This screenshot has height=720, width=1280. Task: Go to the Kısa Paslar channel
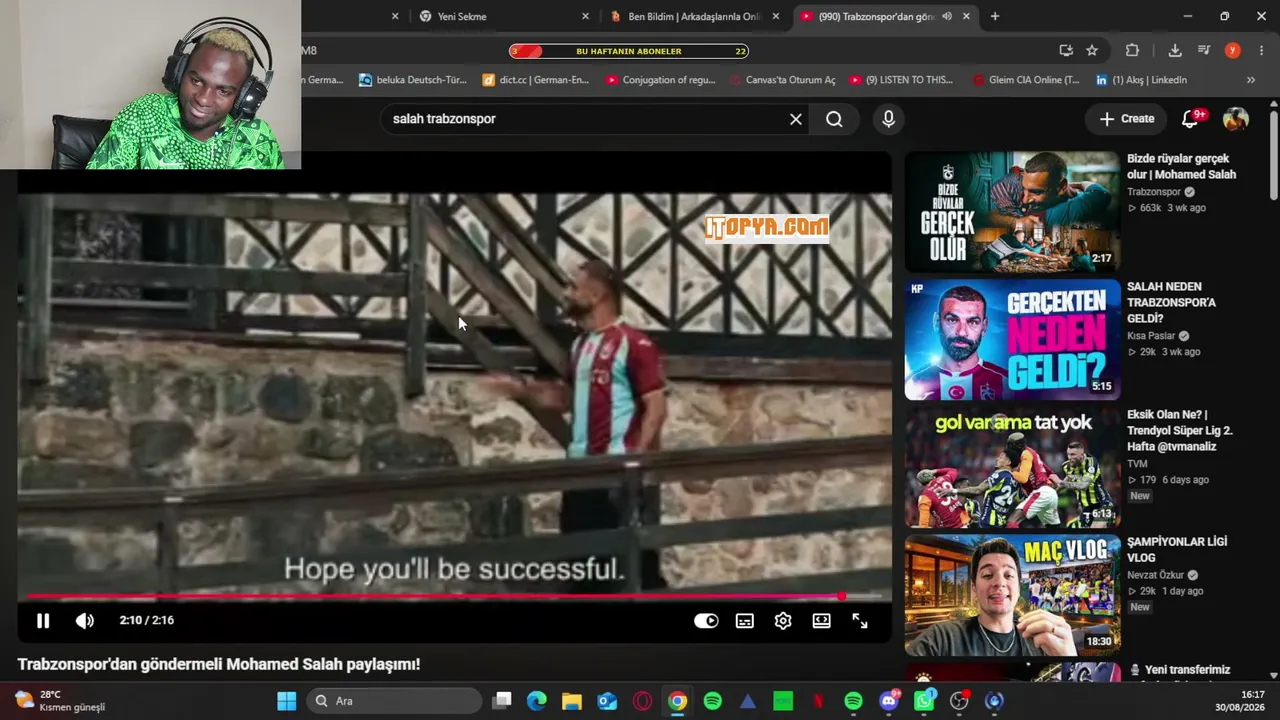[x=1151, y=336]
